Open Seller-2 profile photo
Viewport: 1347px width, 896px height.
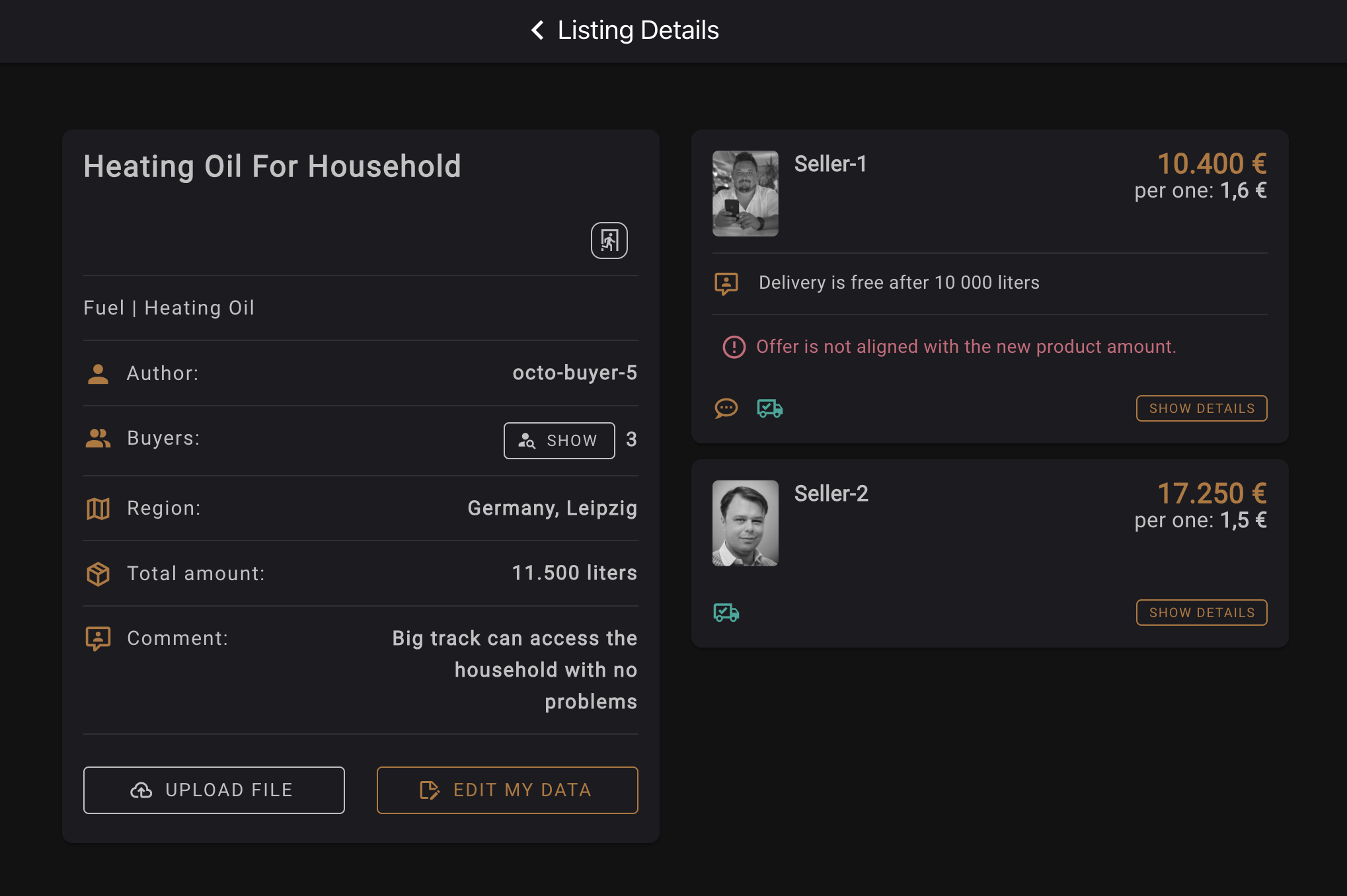(745, 523)
